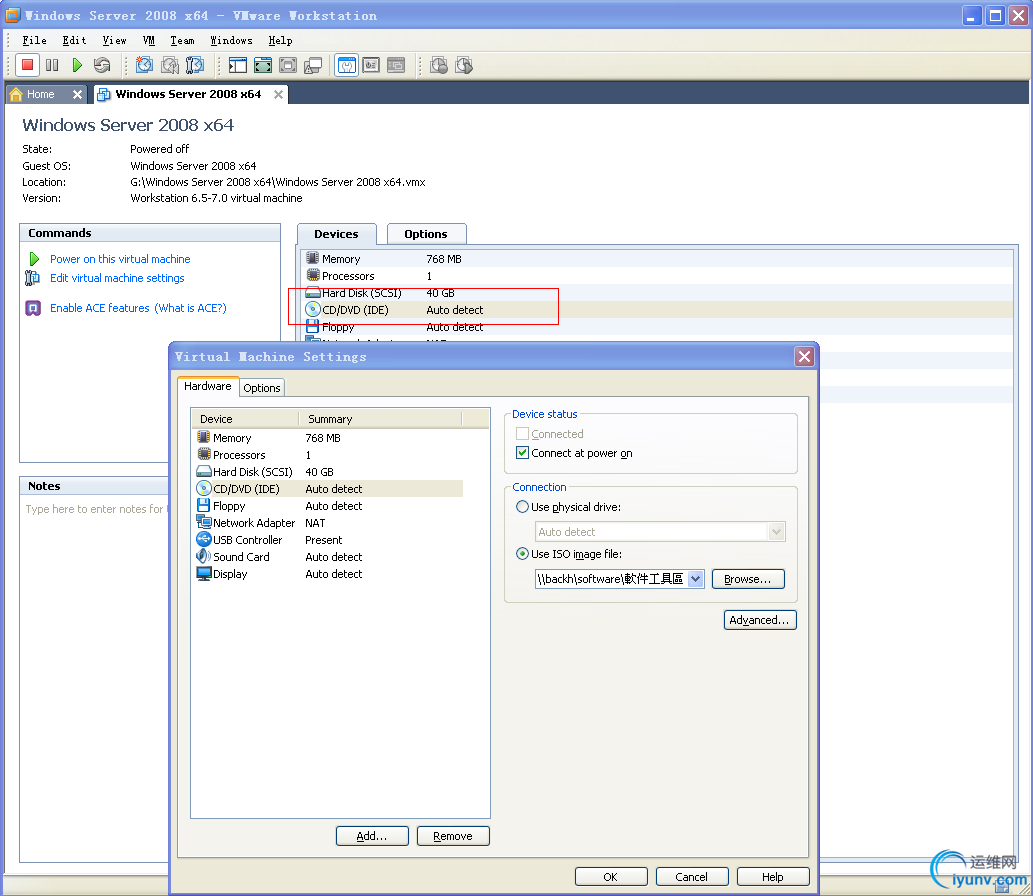The height and width of the screenshot is (896, 1033).
Task: Click the Enable ACE features link
Action: click(100, 308)
